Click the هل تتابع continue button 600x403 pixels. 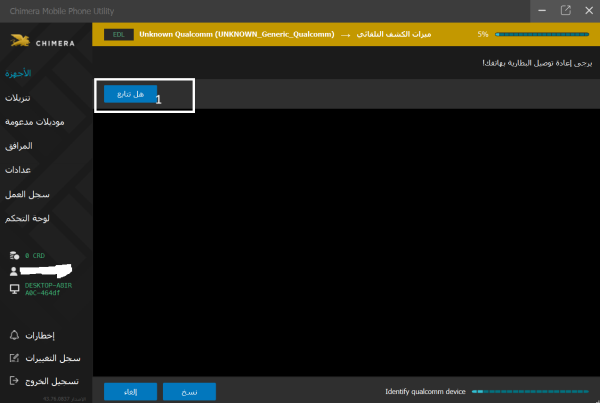[130, 94]
